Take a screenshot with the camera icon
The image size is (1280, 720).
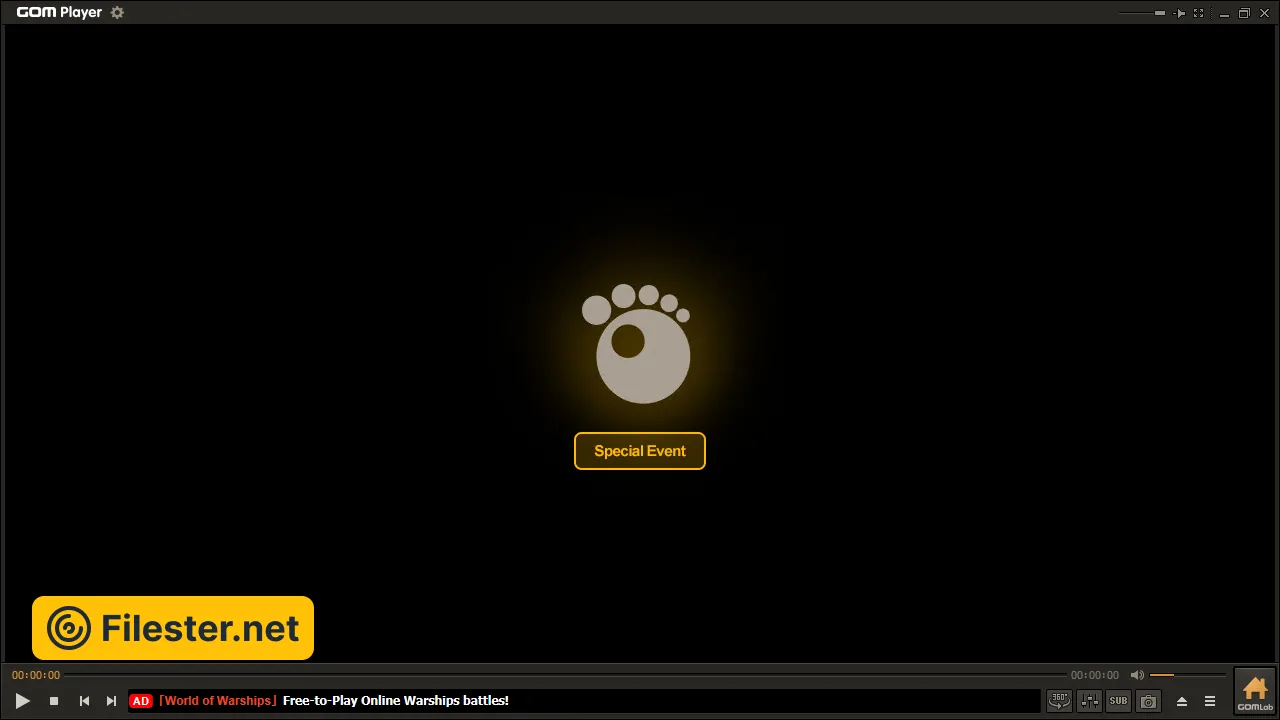(1148, 701)
